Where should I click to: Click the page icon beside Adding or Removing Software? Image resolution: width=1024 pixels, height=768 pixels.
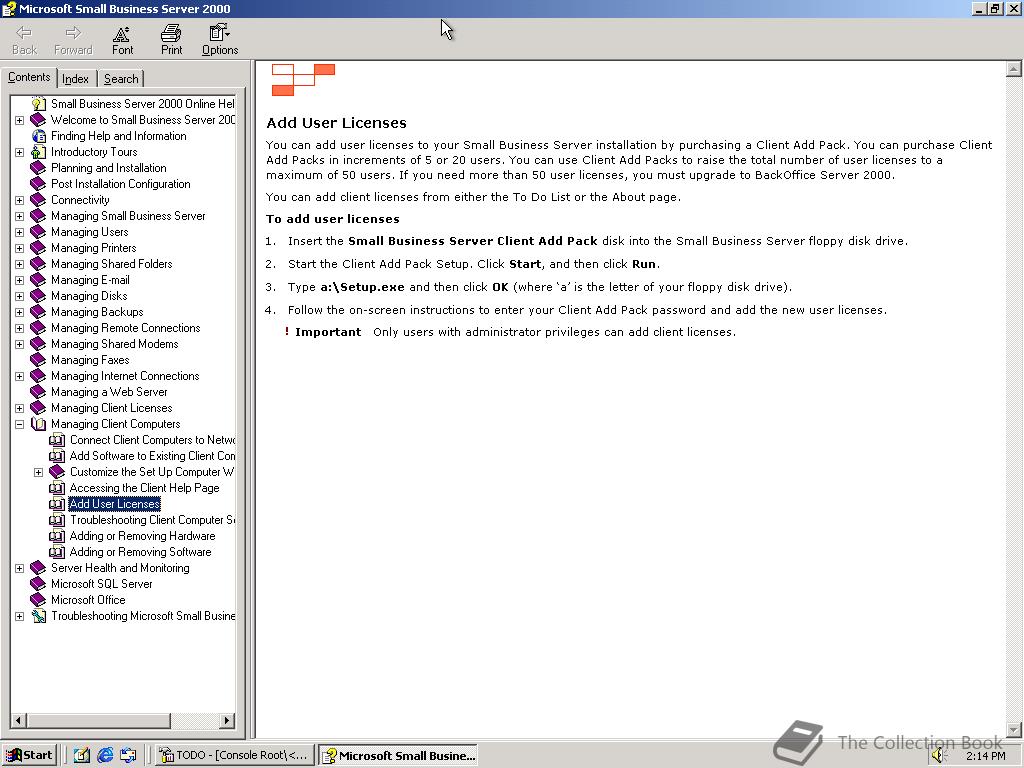pos(57,552)
